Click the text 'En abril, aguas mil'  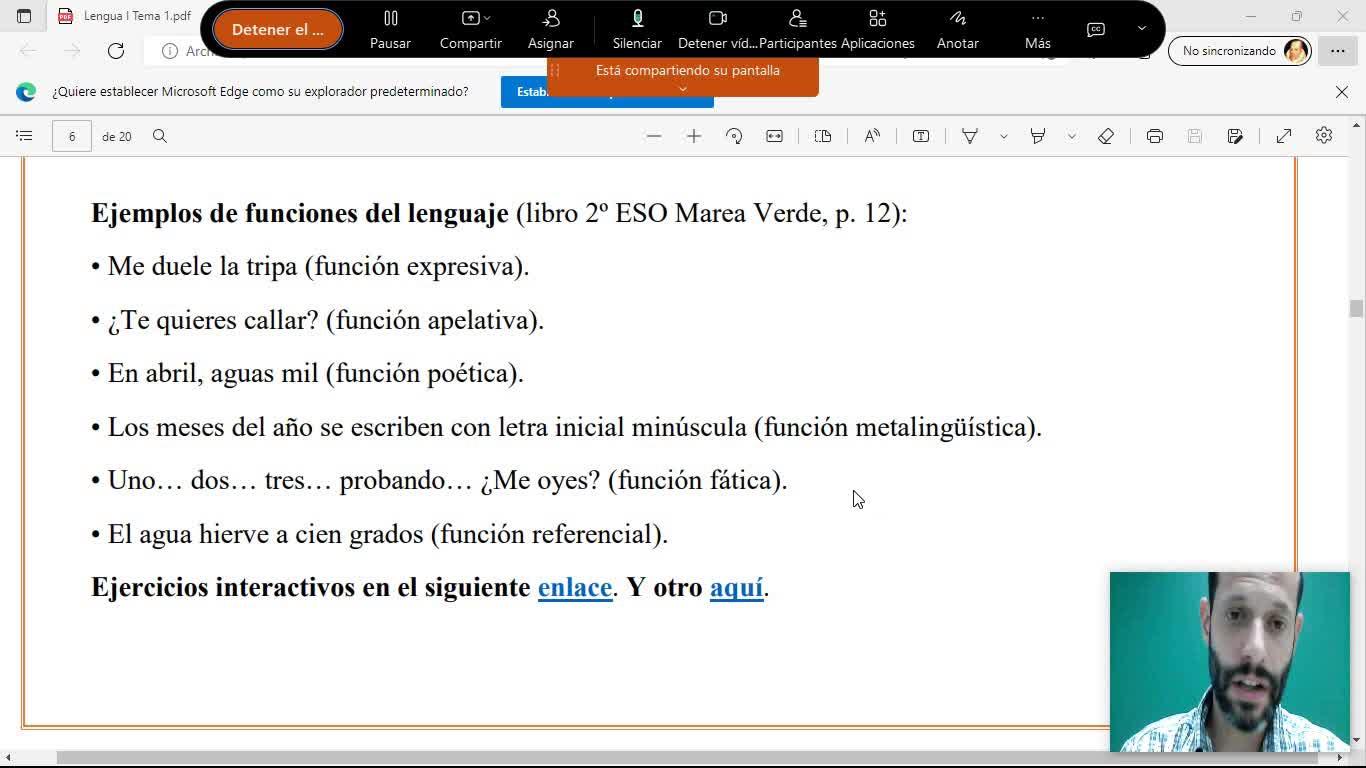coord(213,373)
